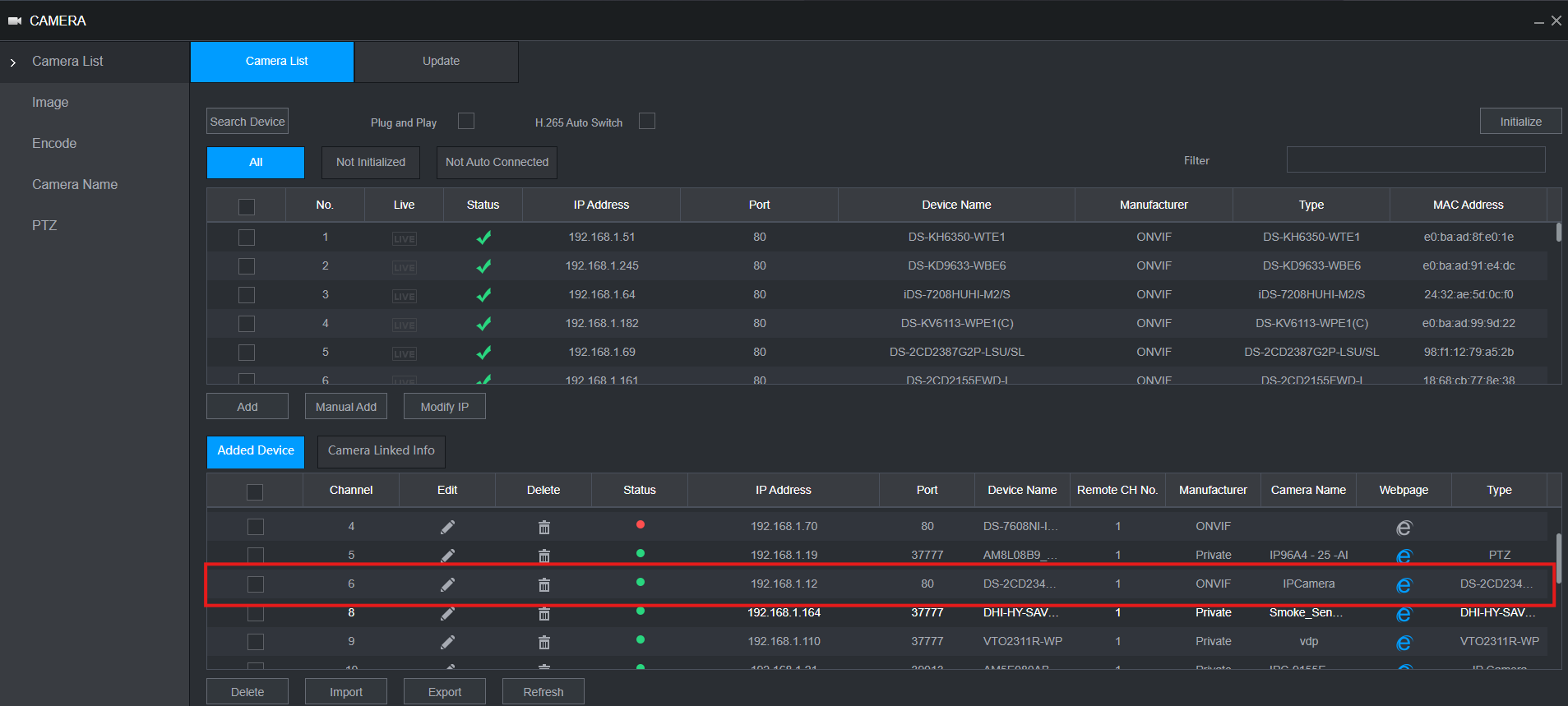The image size is (1568, 706).
Task: Edit channel 8 with the pencil icon
Action: coord(447,613)
